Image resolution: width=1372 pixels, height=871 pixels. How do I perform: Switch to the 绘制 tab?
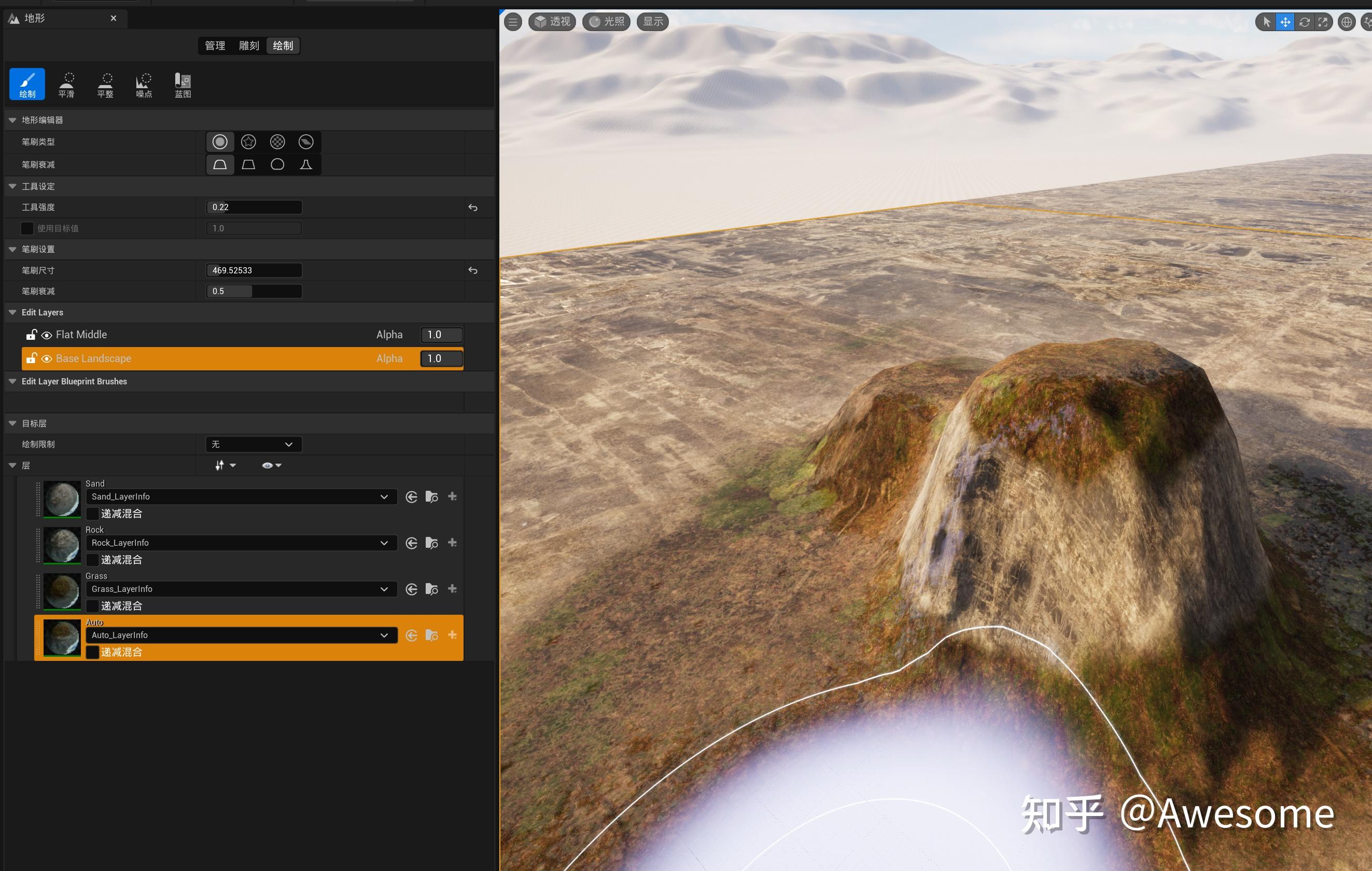click(x=283, y=46)
